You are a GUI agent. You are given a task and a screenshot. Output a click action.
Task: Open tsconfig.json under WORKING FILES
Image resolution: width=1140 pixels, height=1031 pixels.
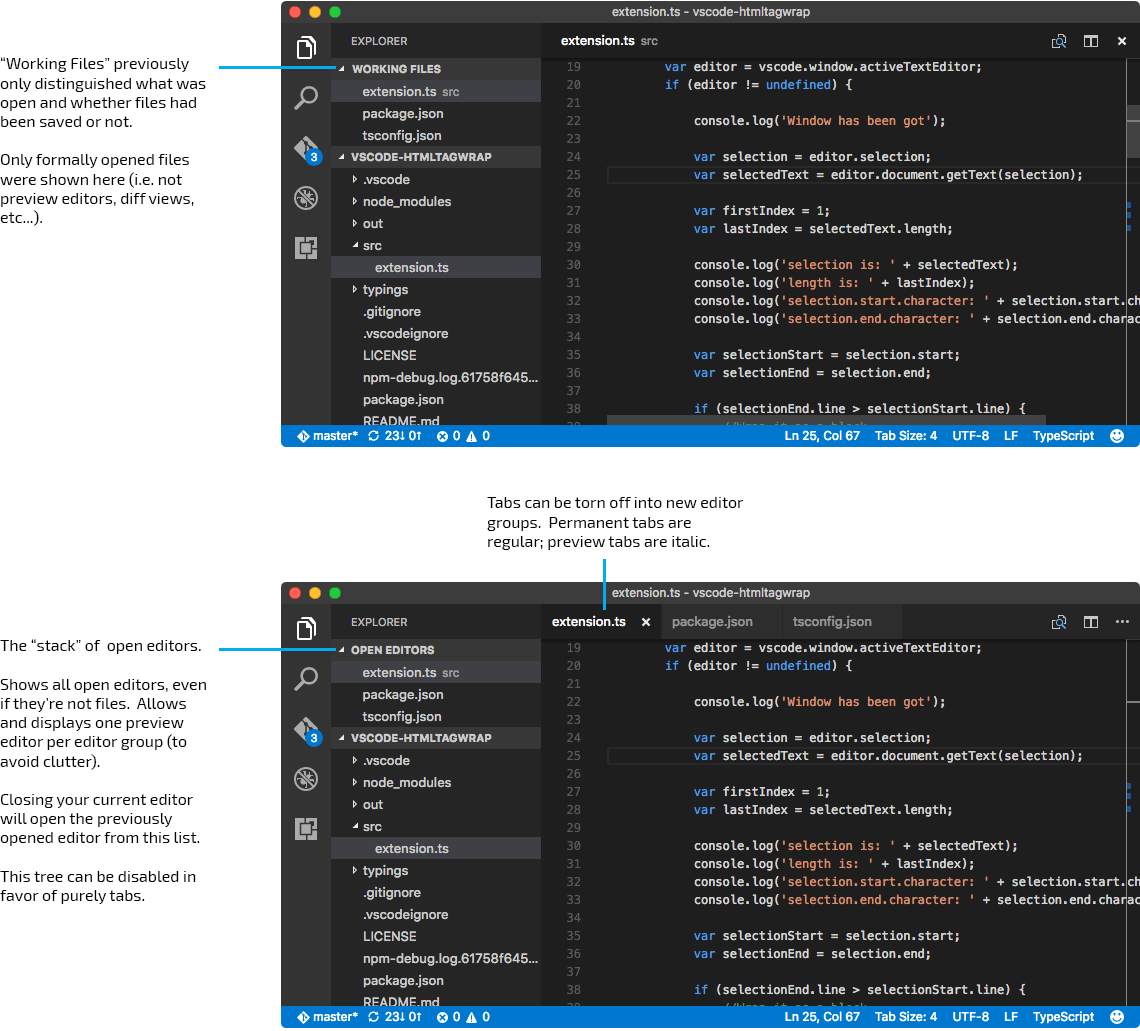tap(435, 136)
